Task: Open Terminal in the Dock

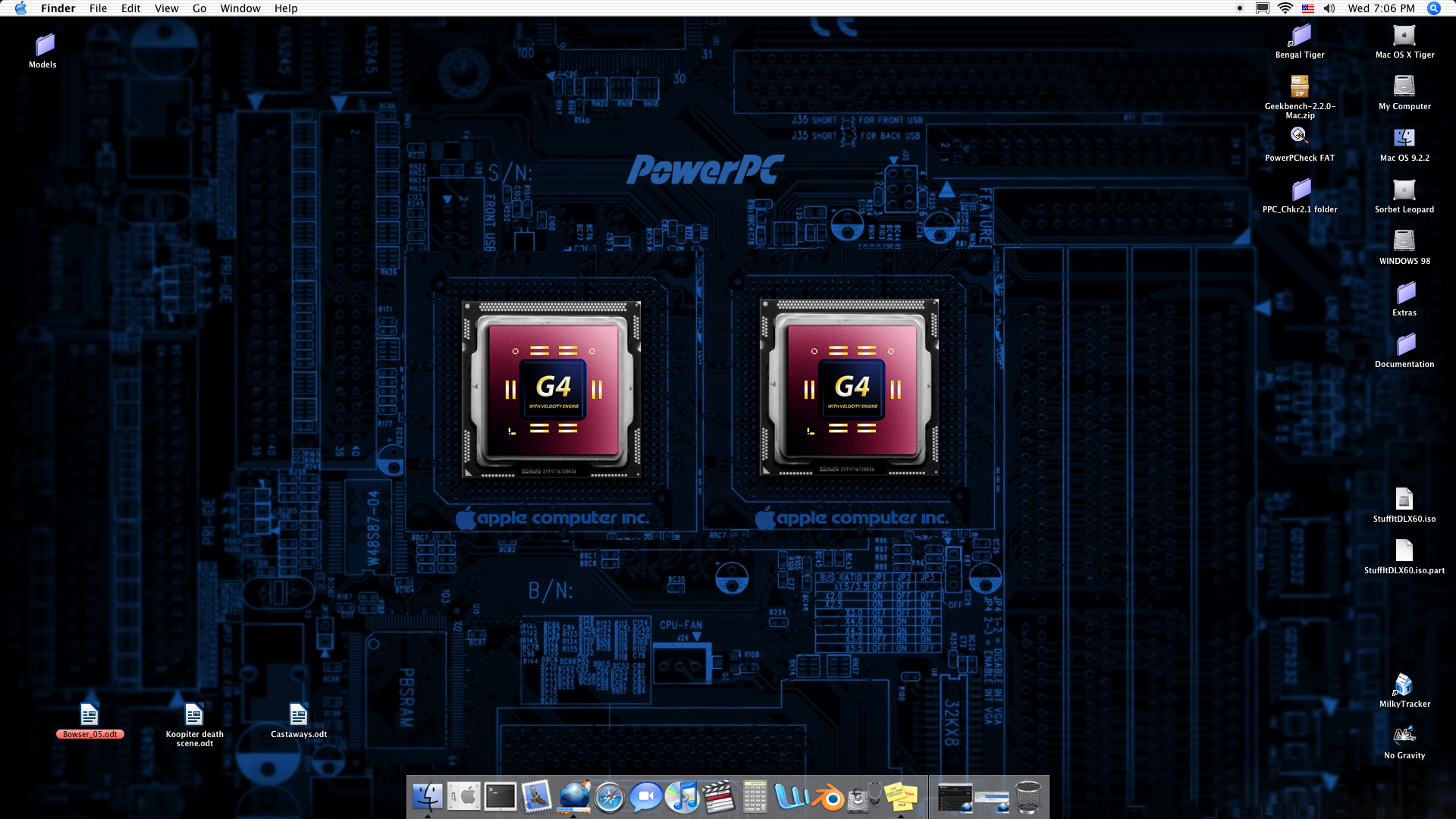Action: (500, 797)
